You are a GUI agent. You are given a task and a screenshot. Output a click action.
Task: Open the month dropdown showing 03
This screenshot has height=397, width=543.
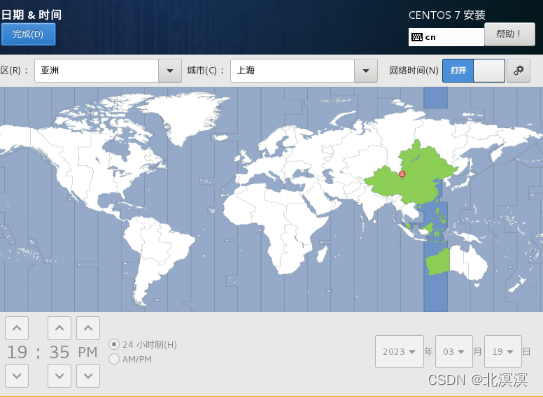tap(454, 351)
